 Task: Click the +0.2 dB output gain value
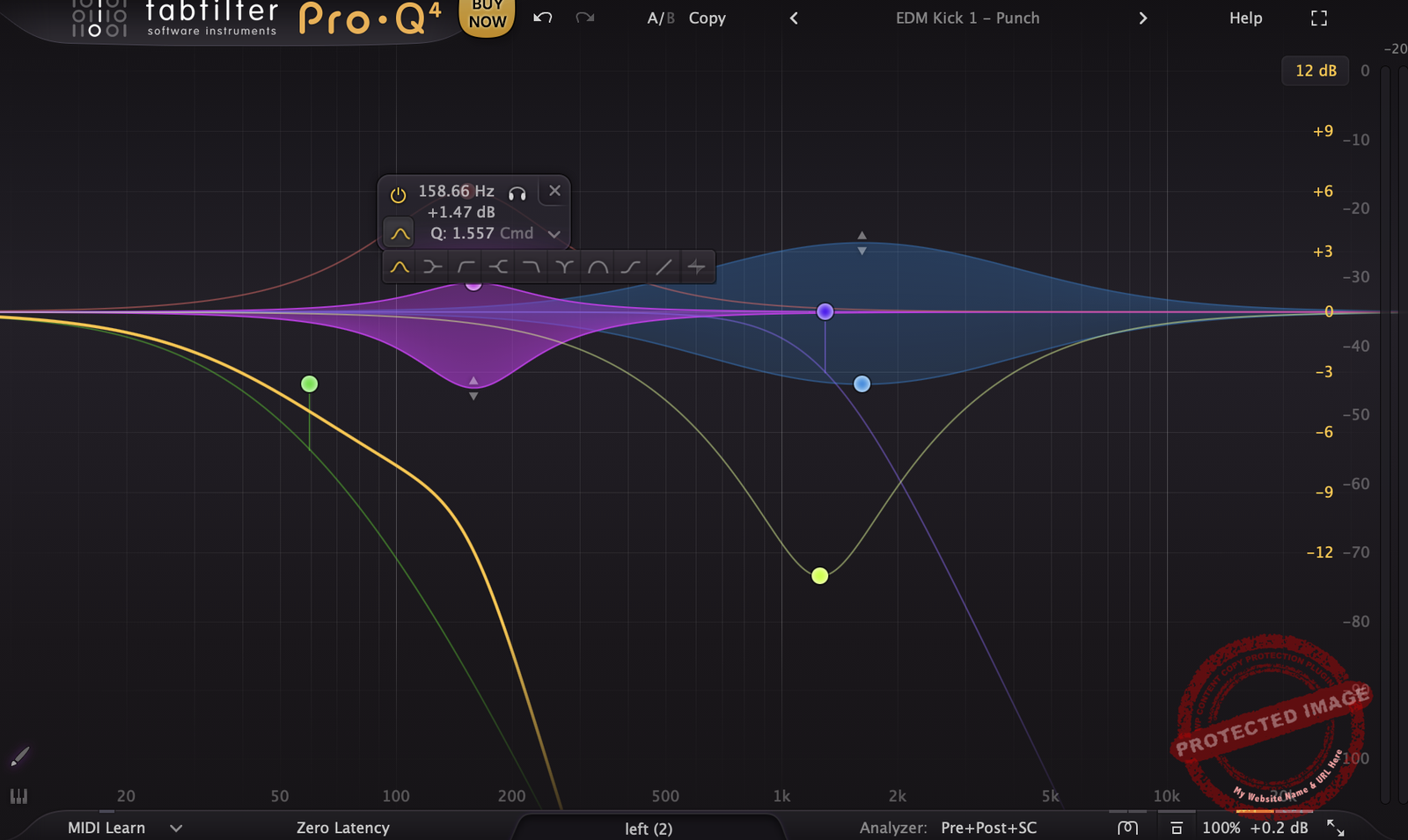coord(1279,828)
